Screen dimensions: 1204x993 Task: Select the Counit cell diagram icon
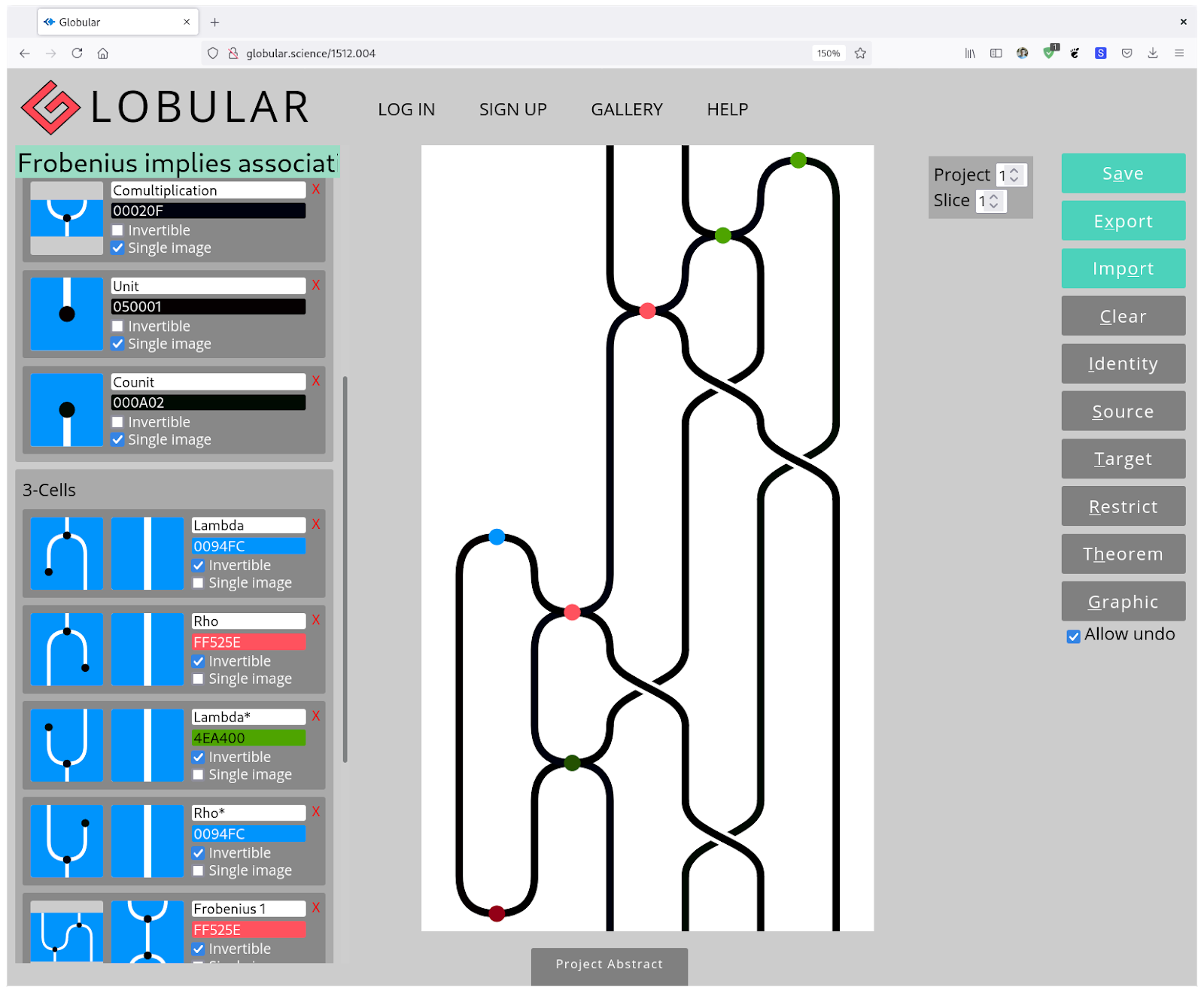click(67, 410)
